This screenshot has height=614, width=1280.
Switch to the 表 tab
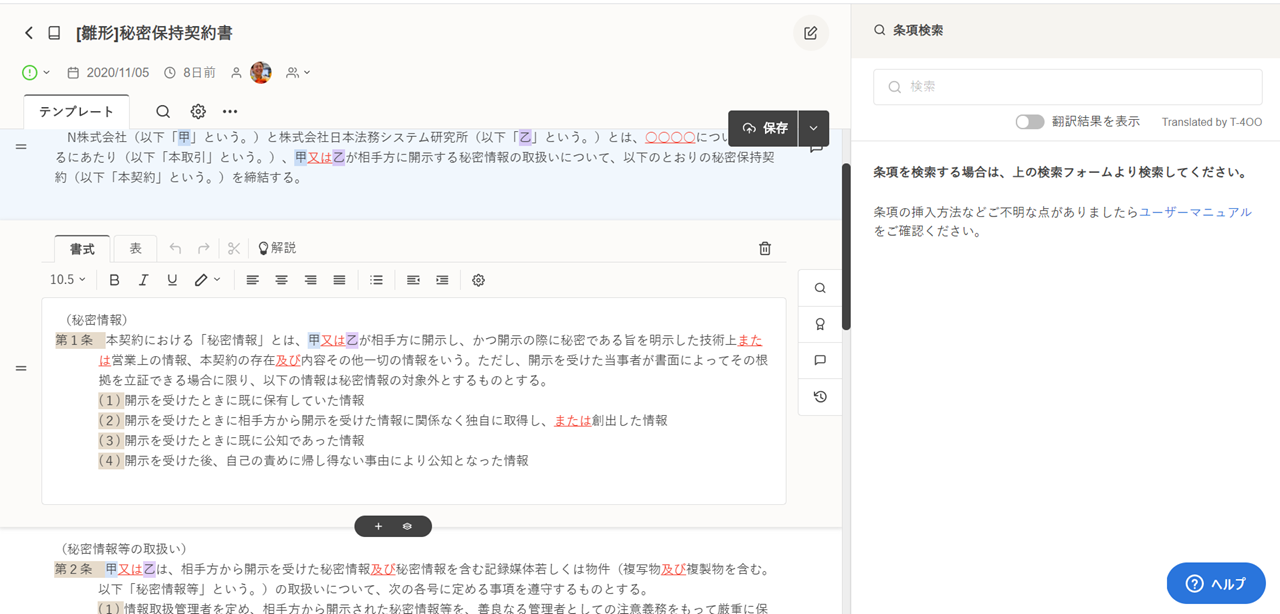click(x=135, y=248)
